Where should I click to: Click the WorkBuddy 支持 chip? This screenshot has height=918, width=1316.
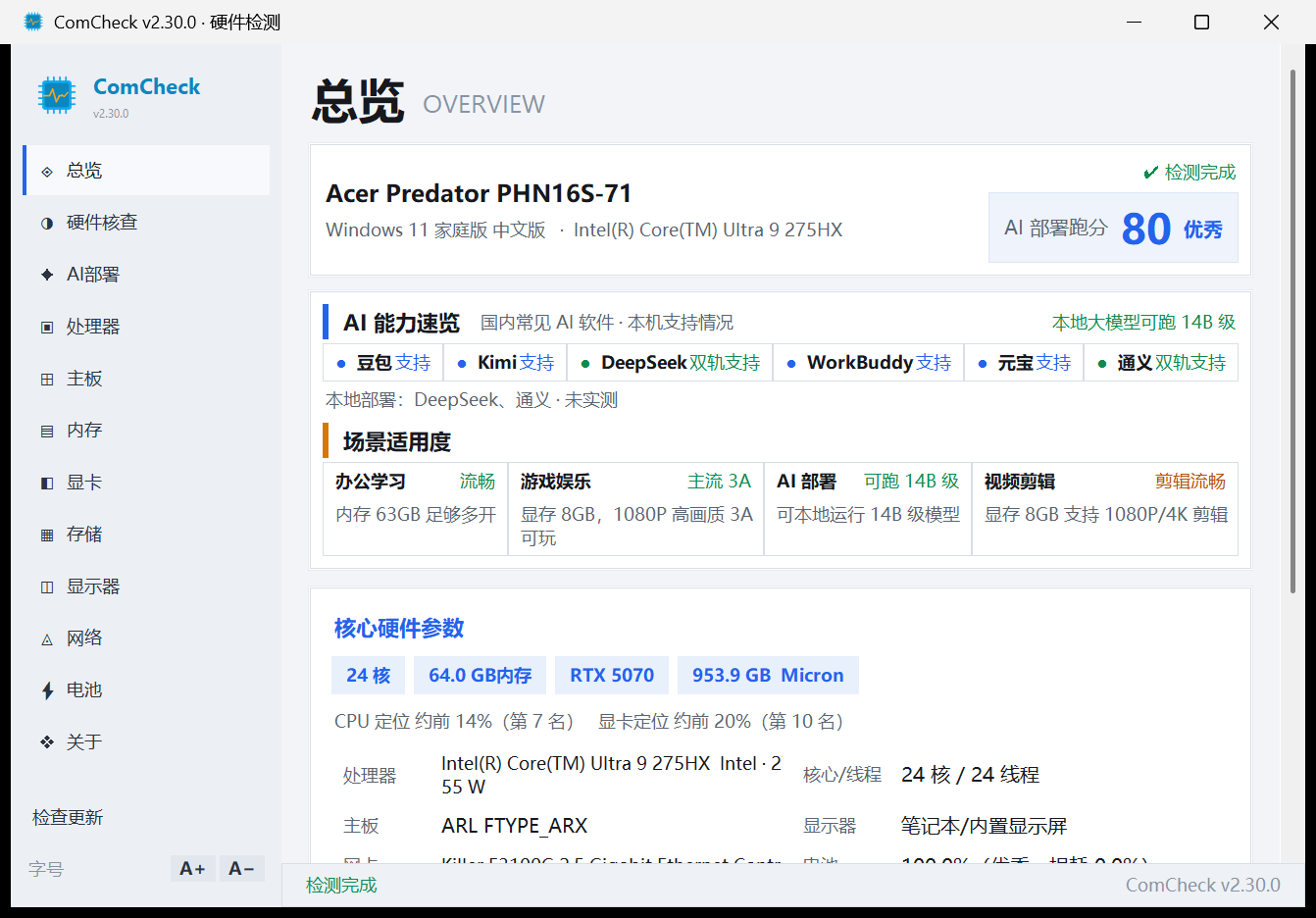pyautogui.click(x=869, y=363)
